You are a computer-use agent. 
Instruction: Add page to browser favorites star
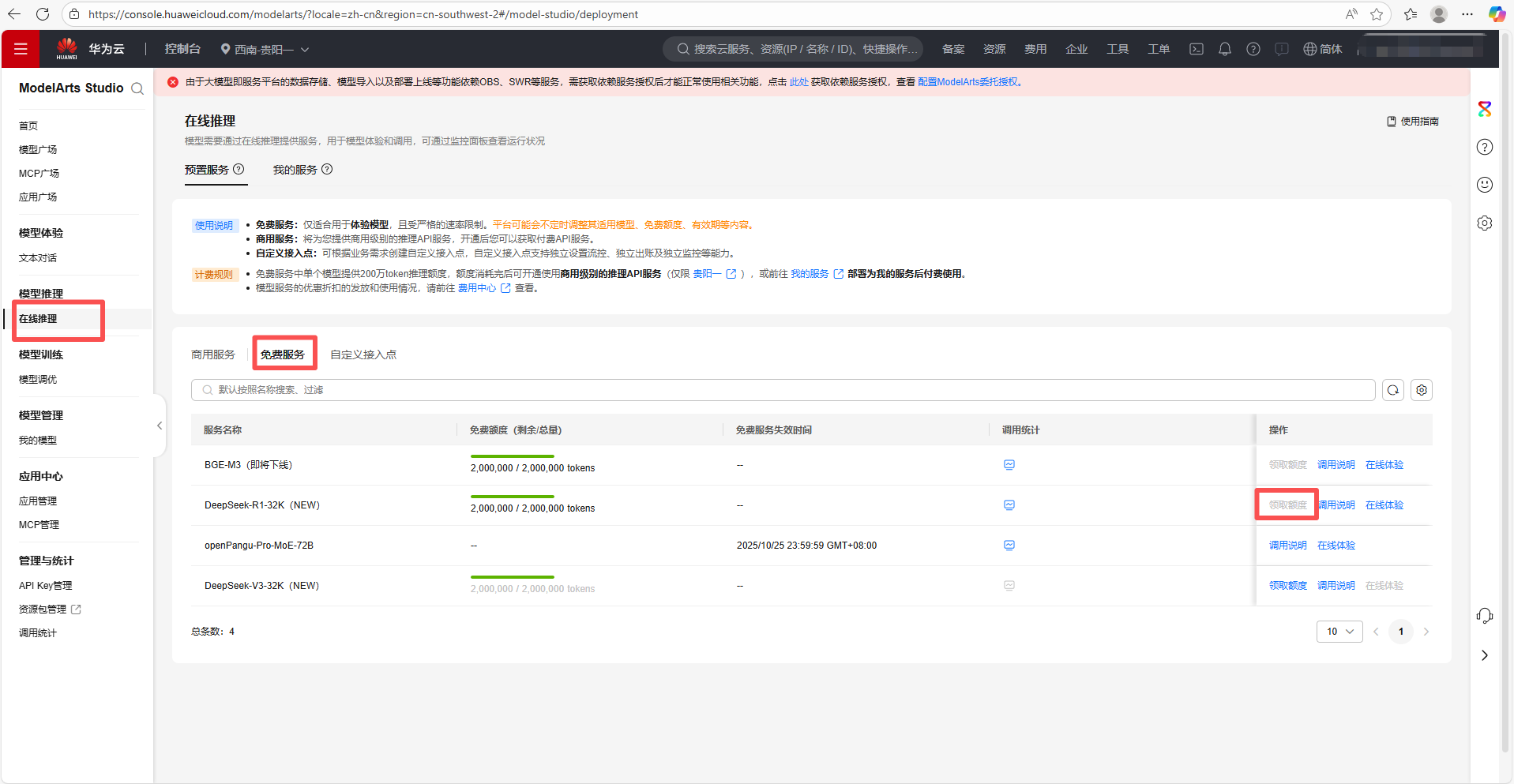click(1377, 14)
